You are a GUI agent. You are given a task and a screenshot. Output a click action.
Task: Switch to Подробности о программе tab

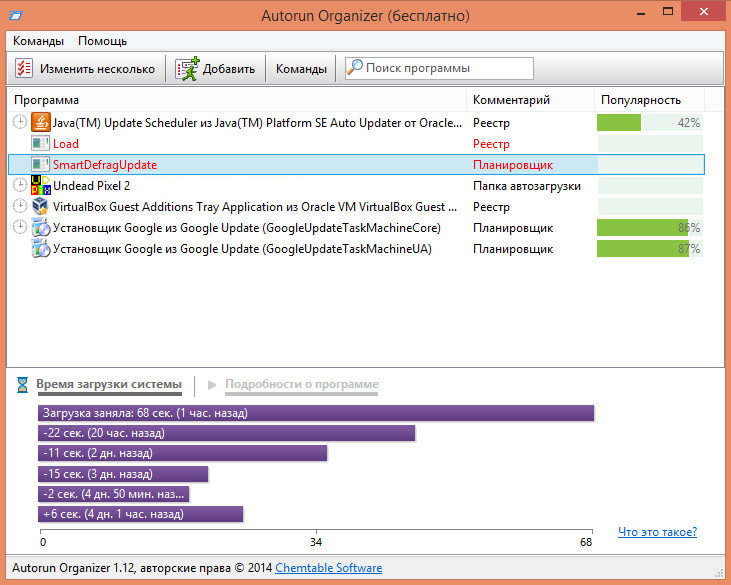[301, 384]
